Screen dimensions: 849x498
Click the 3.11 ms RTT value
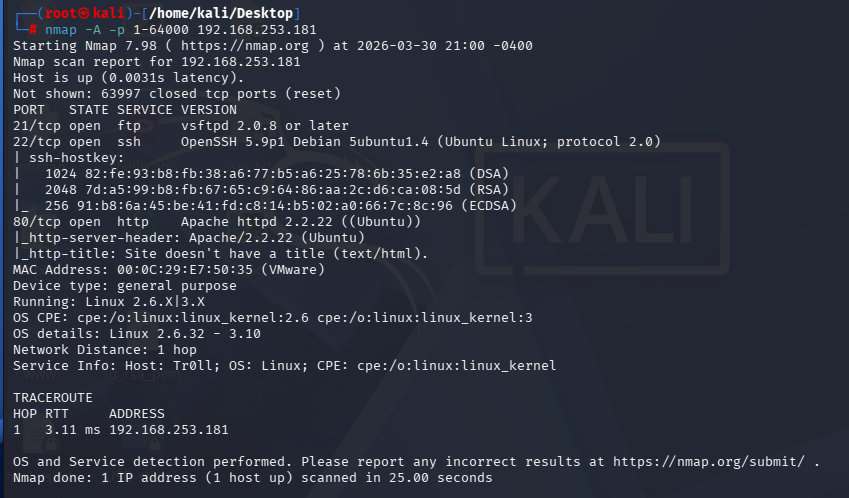73,430
